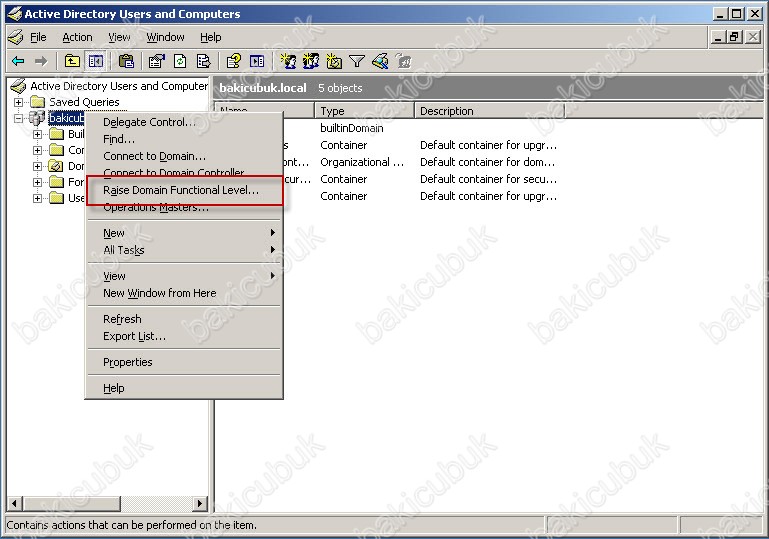Viewport: 769px width, 539px height.
Task: Click the console icon left of File menu
Action: 16,37
